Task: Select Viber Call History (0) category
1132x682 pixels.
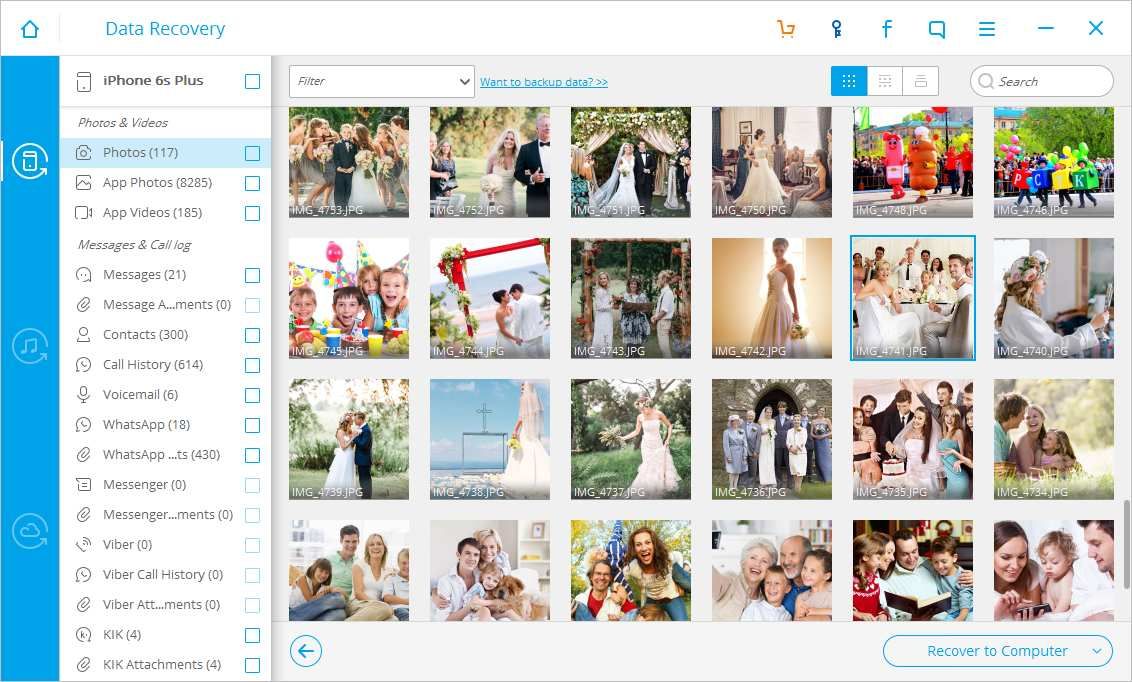Action: (165, 574)
